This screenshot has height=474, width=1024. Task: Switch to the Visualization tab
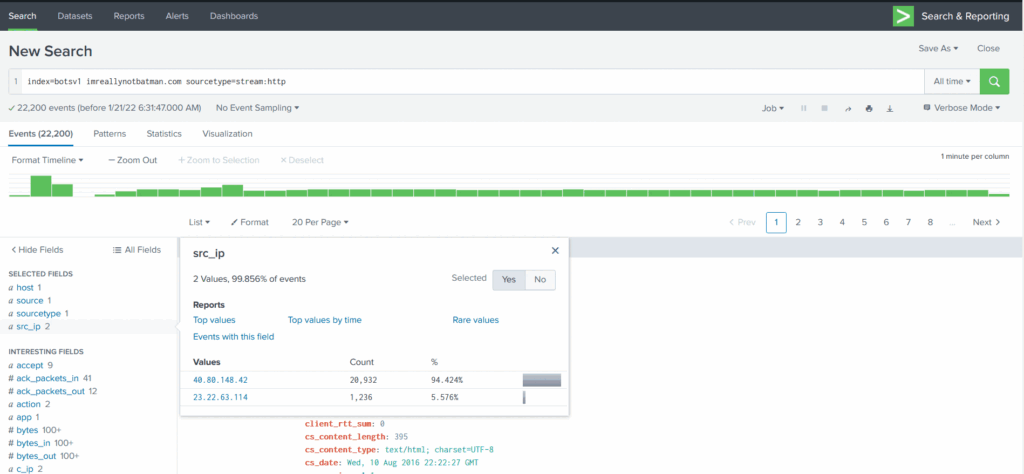[227, 133]
